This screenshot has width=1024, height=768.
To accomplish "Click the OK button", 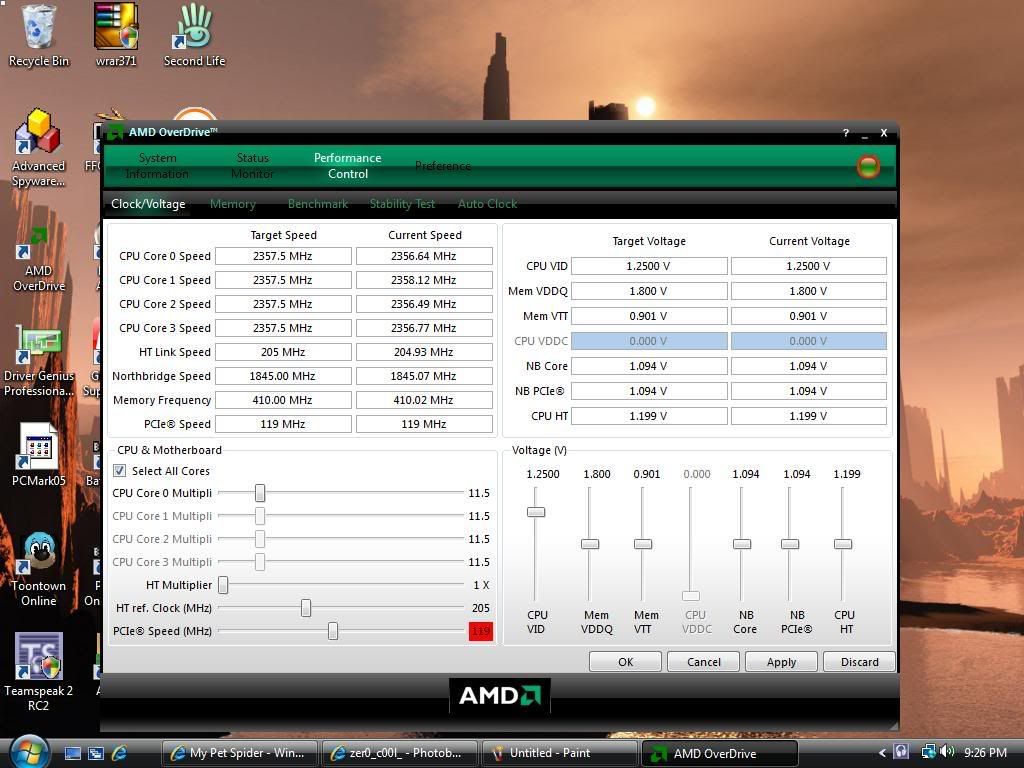I will tap(625, 662).
